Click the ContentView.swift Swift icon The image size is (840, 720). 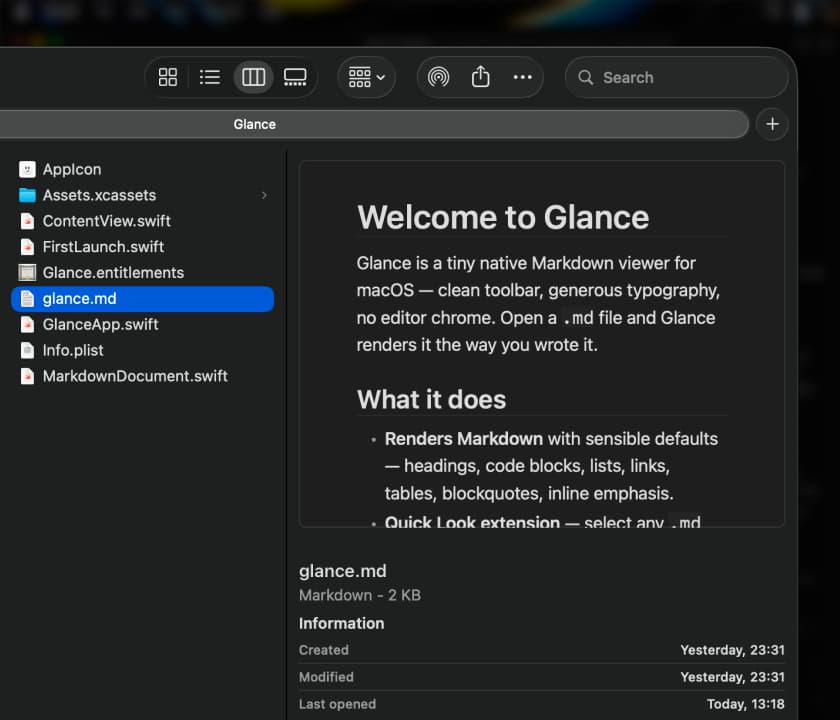click(x=27, y=221)
